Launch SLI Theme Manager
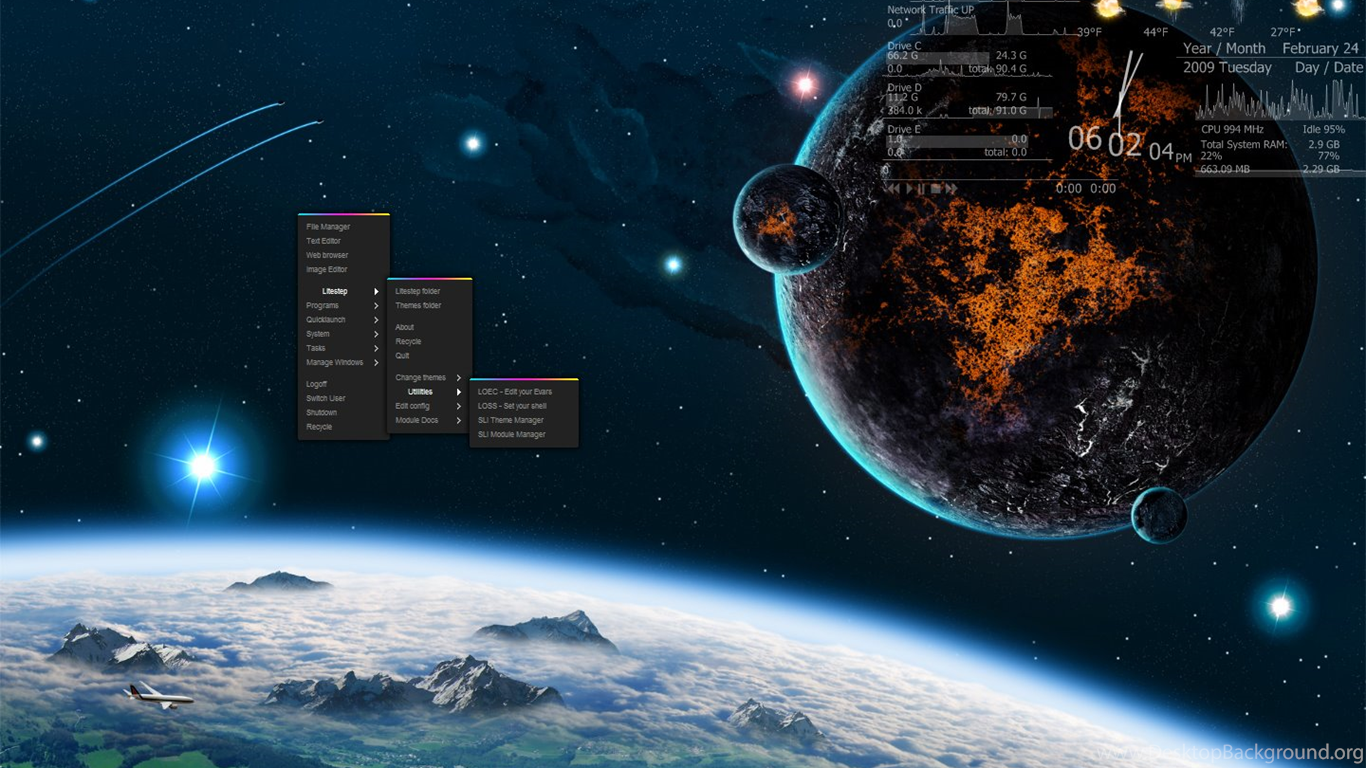Screen dimensions: 1366x768 pos(511,420)
